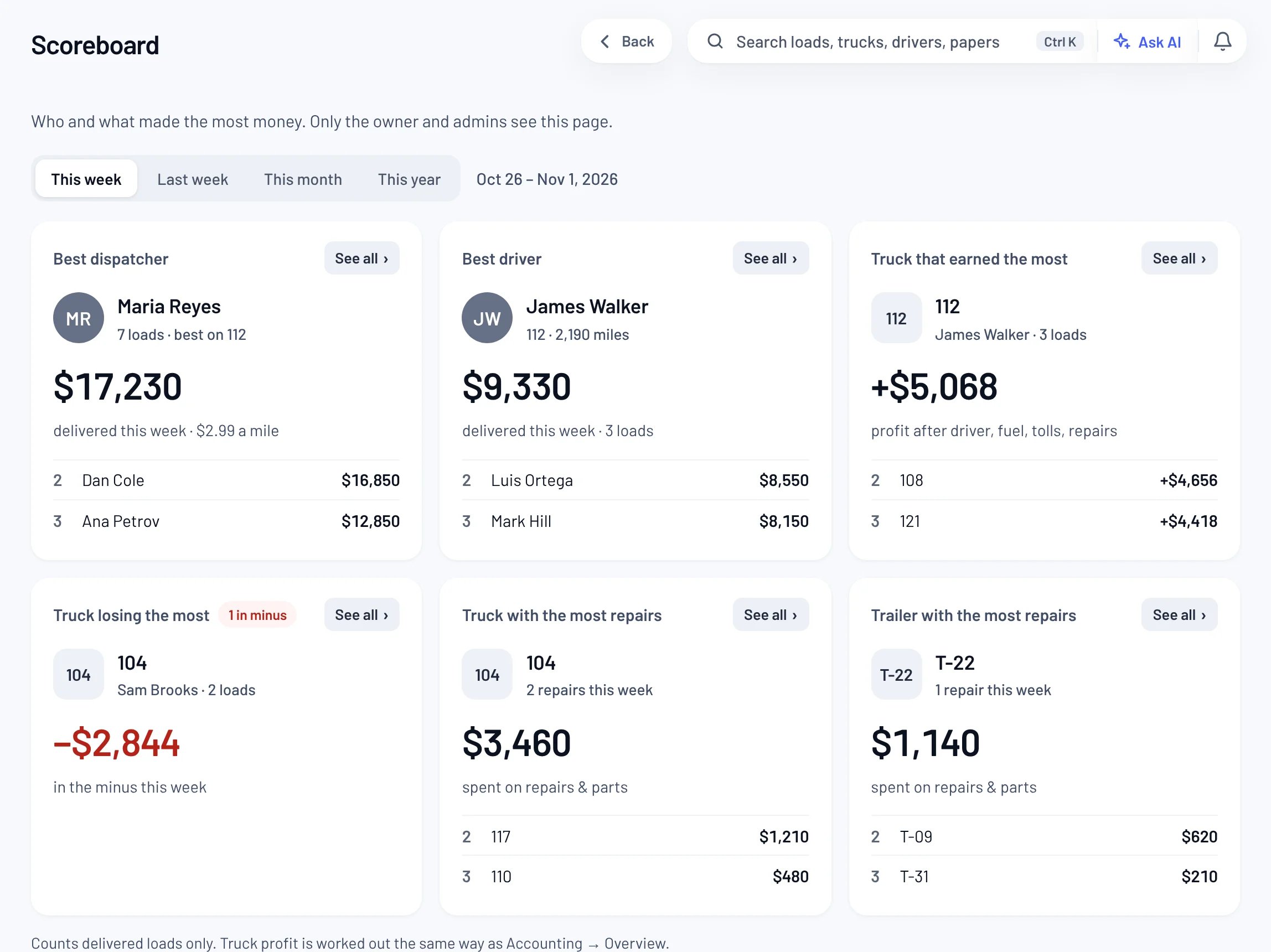Click the T-31 trailer row
1271x952 pixels.
pos(1044,877)
